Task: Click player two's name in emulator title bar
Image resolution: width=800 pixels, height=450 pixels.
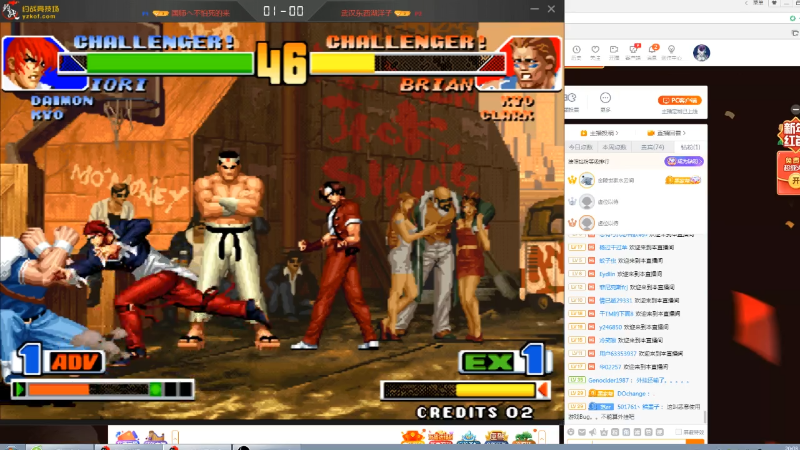Action: pyautogui.click(x=366, y=13)
